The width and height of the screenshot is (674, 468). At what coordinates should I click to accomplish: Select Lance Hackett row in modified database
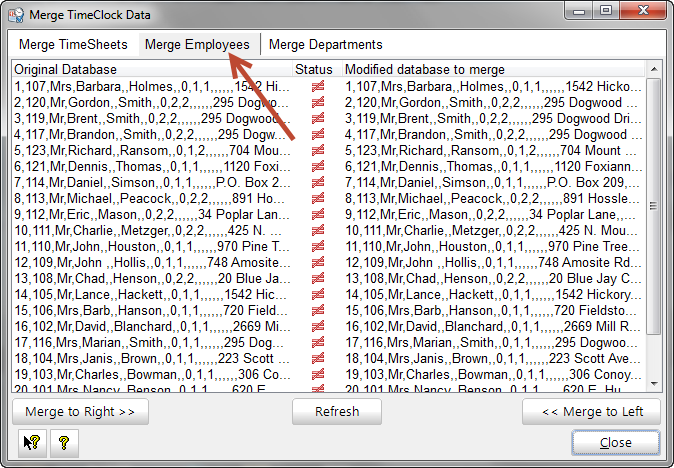pos(492,294)
